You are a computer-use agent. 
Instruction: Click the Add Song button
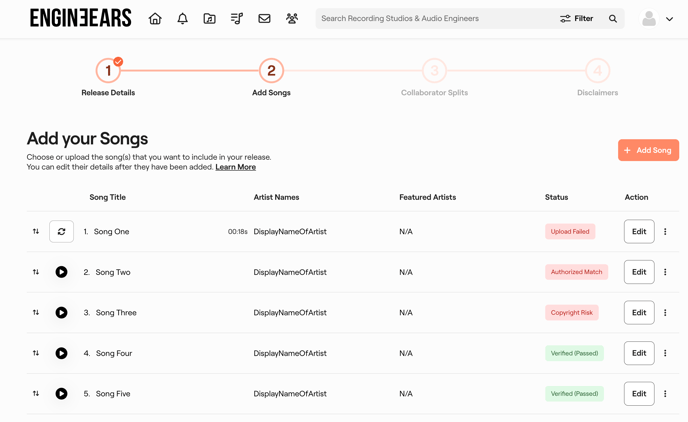648,150
